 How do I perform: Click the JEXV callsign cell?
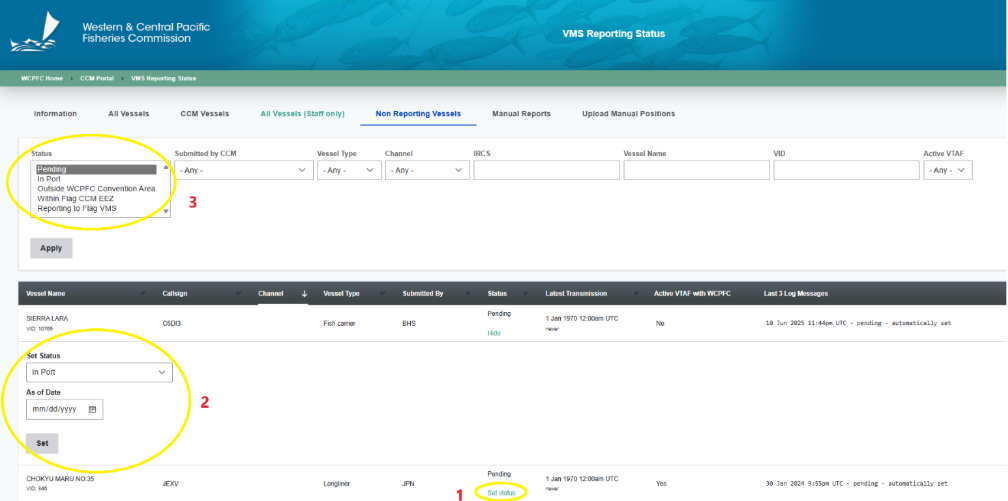tap(170, 484)
